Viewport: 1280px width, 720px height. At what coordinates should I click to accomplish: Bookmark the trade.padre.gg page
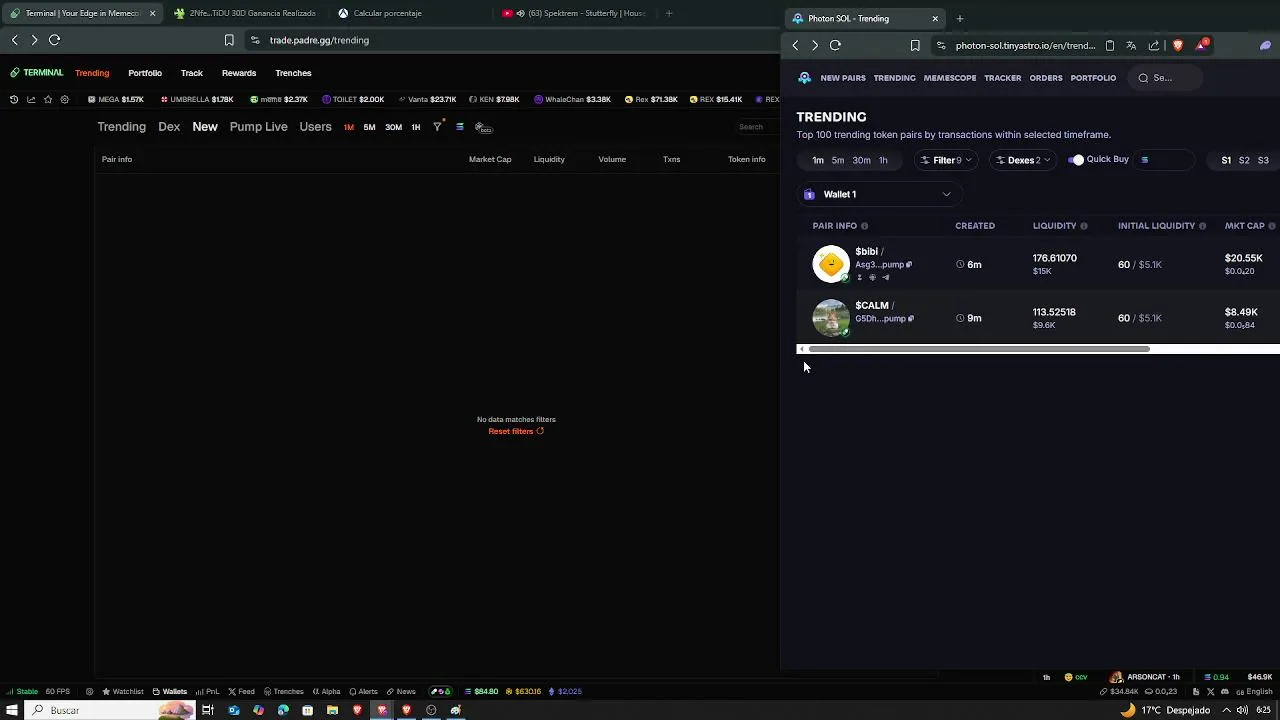pos(229,40)
